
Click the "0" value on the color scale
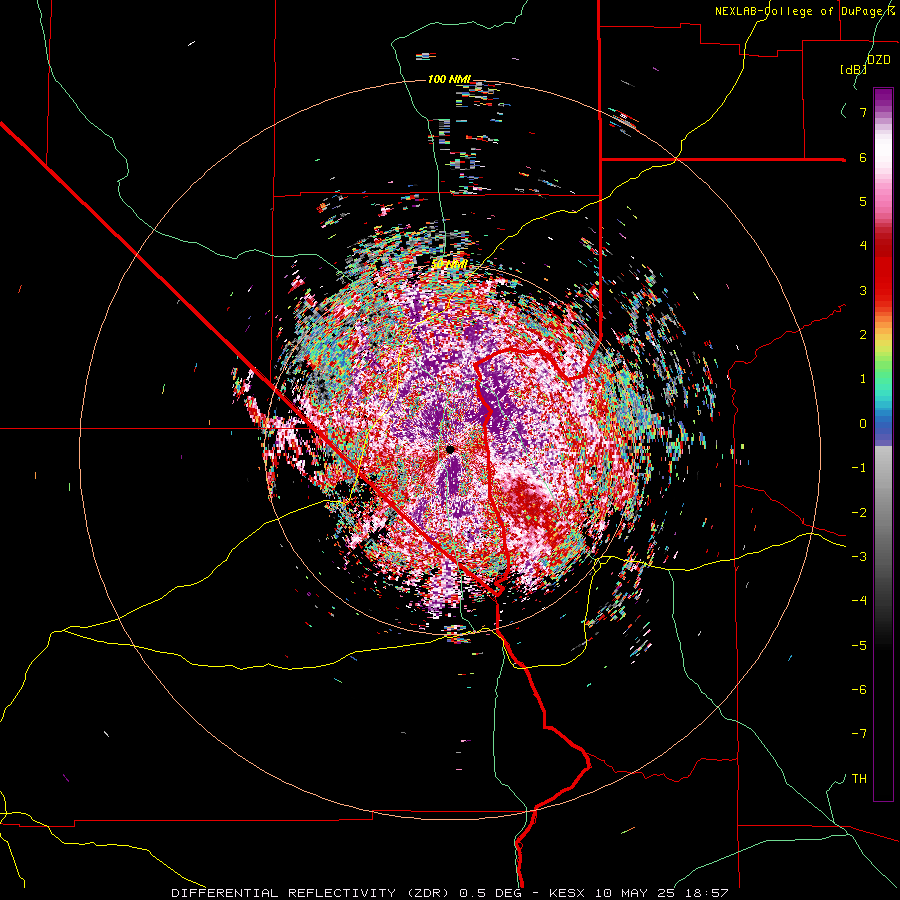863,424
